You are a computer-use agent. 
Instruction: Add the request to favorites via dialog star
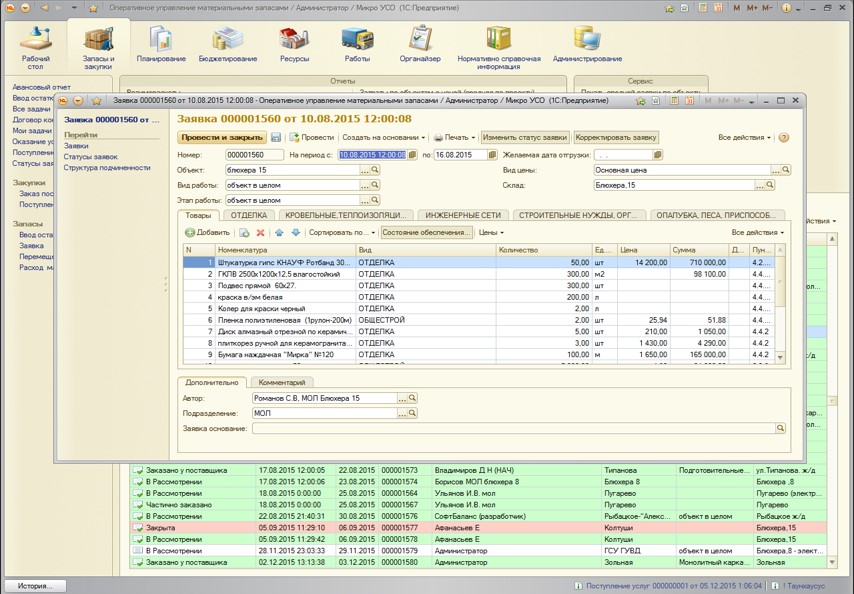coord(96,101)
